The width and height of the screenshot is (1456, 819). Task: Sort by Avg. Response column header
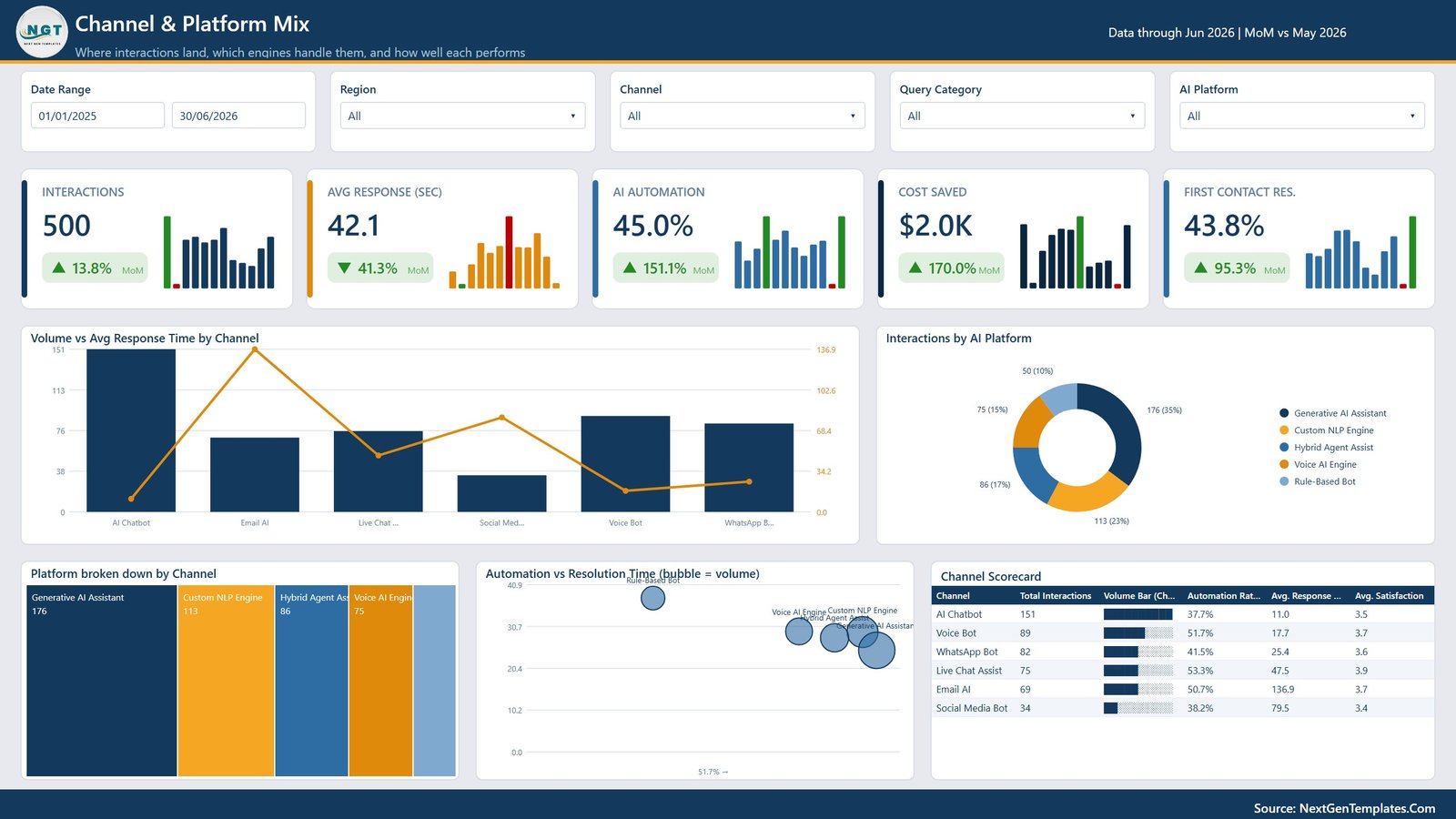[x=1306, y=596]
